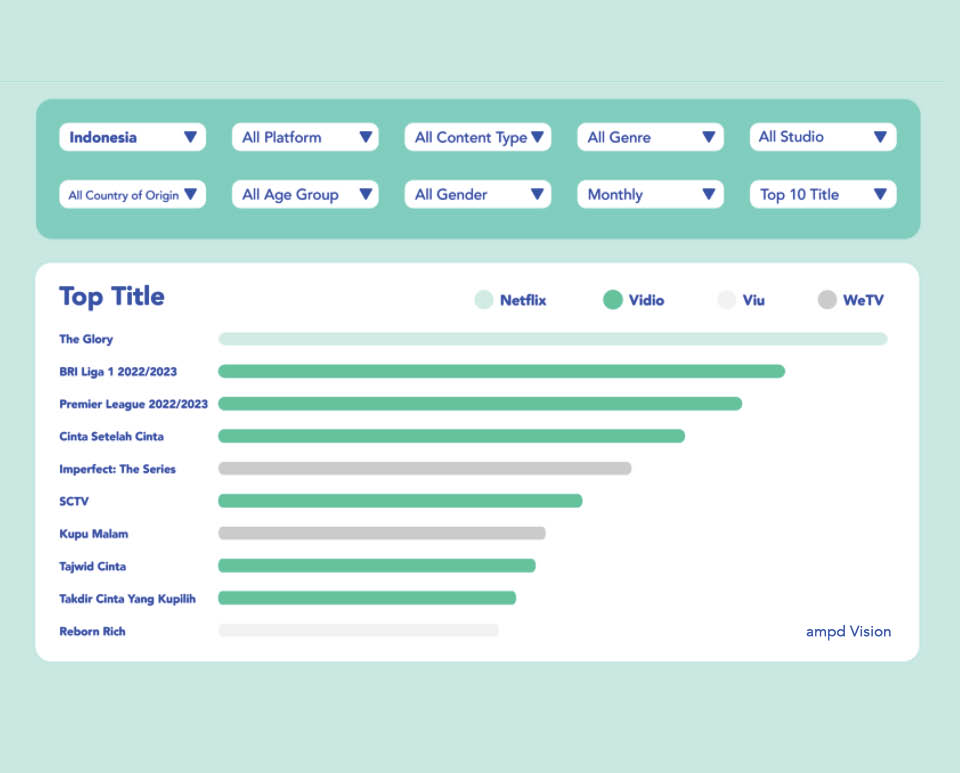Viewport: 960px width, 773px height.
Task: Select the title Imperfect: The Series
Action: pos(117,469)
